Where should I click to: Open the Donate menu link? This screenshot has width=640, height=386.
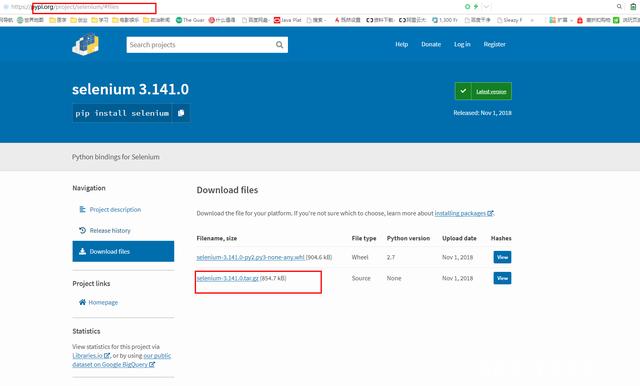click(x=431, y=44)
